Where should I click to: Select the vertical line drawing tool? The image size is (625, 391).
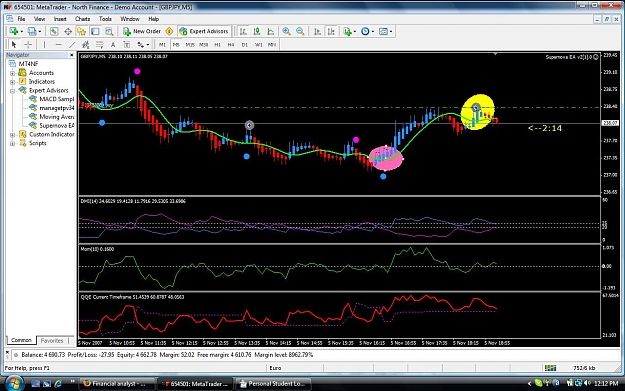44,44
